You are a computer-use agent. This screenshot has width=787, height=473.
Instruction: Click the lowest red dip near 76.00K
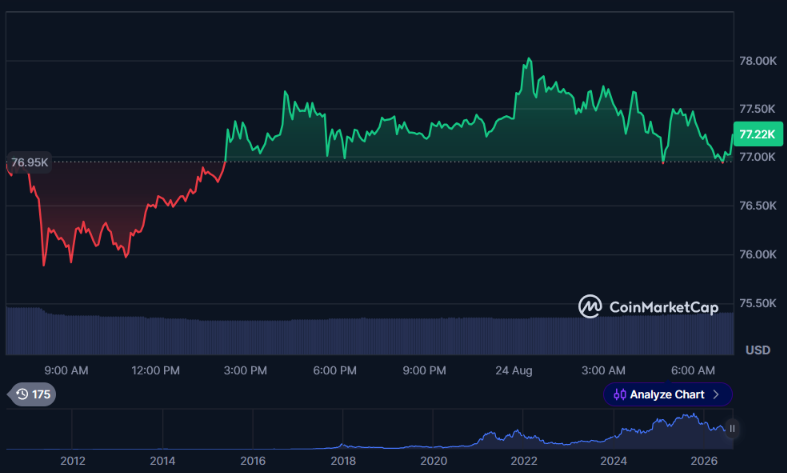[x=44, y=265]
